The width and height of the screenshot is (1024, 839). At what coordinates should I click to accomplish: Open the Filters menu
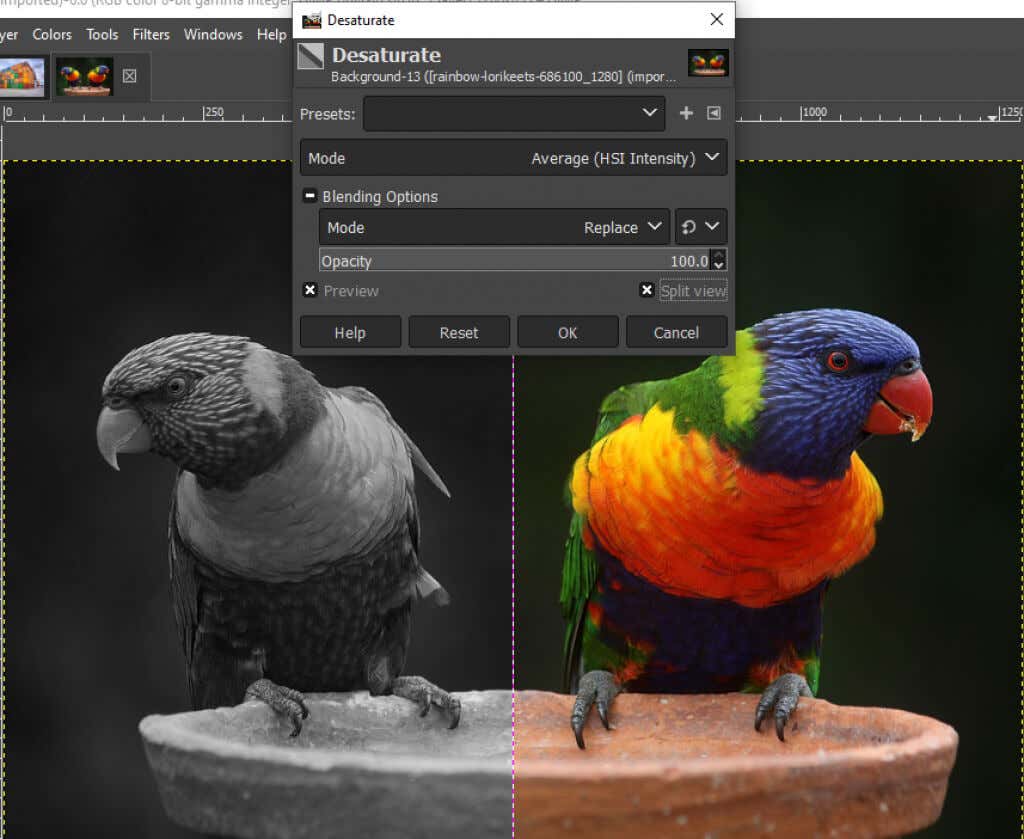coord(151,34)
